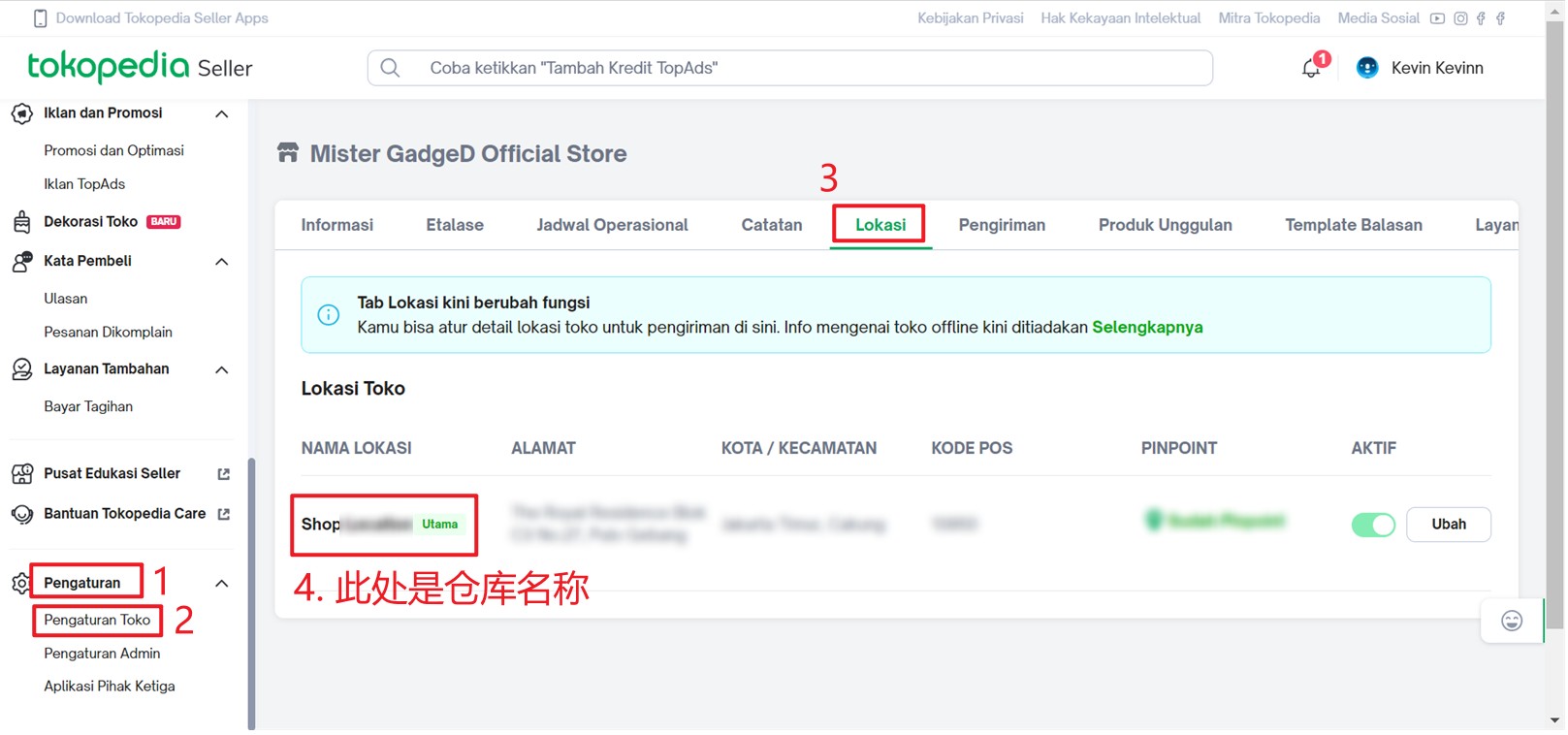Click the info icon in the Lokasi notice
1568x735 pixels.
329,315
